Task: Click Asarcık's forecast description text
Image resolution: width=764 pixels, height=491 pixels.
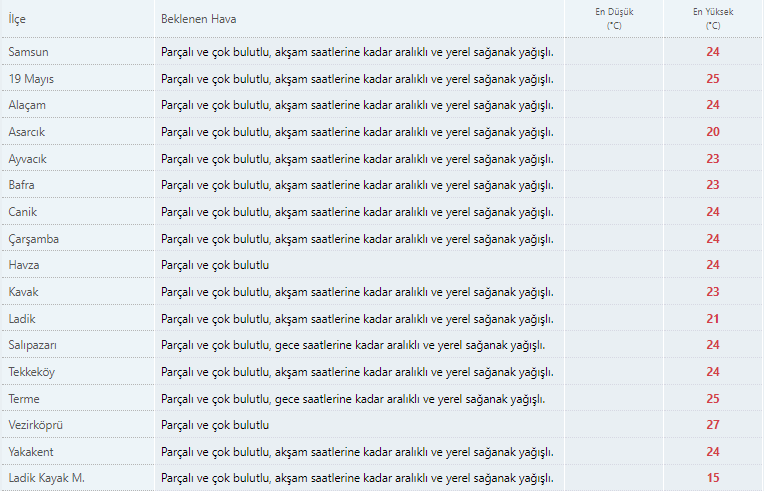Action: [358, 132]
